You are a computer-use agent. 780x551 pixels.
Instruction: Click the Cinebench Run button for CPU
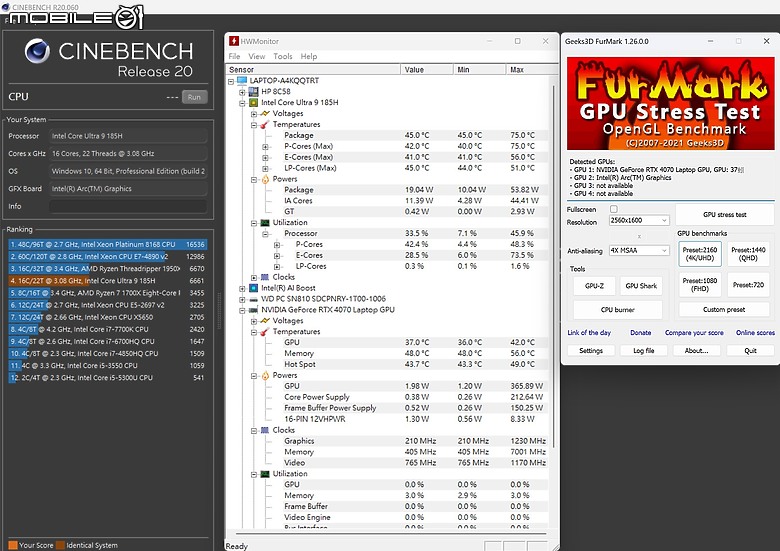[194, 97]
